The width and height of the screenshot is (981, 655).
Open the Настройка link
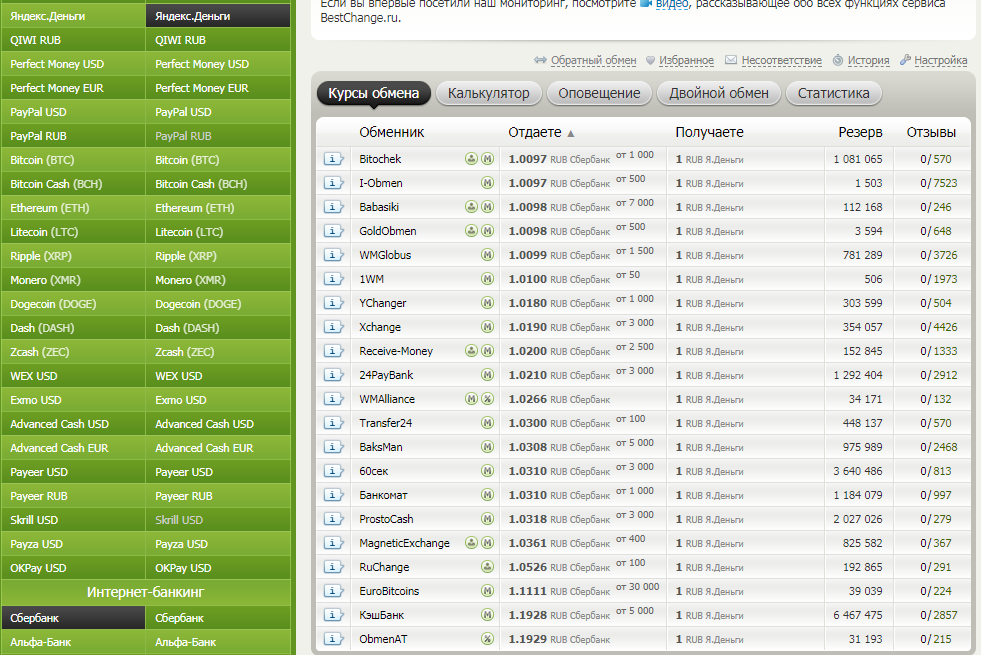coord(940,61)
